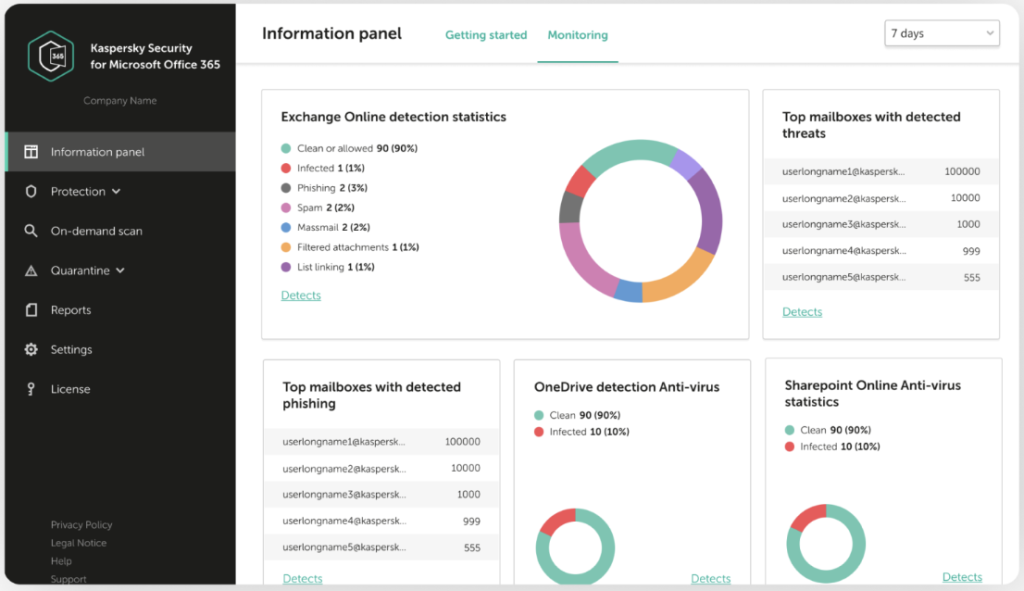Open Detects link in OneDrive detection card
This screenshot has height=591, width=1024.
pyautogui.click(x=711, y=579)
